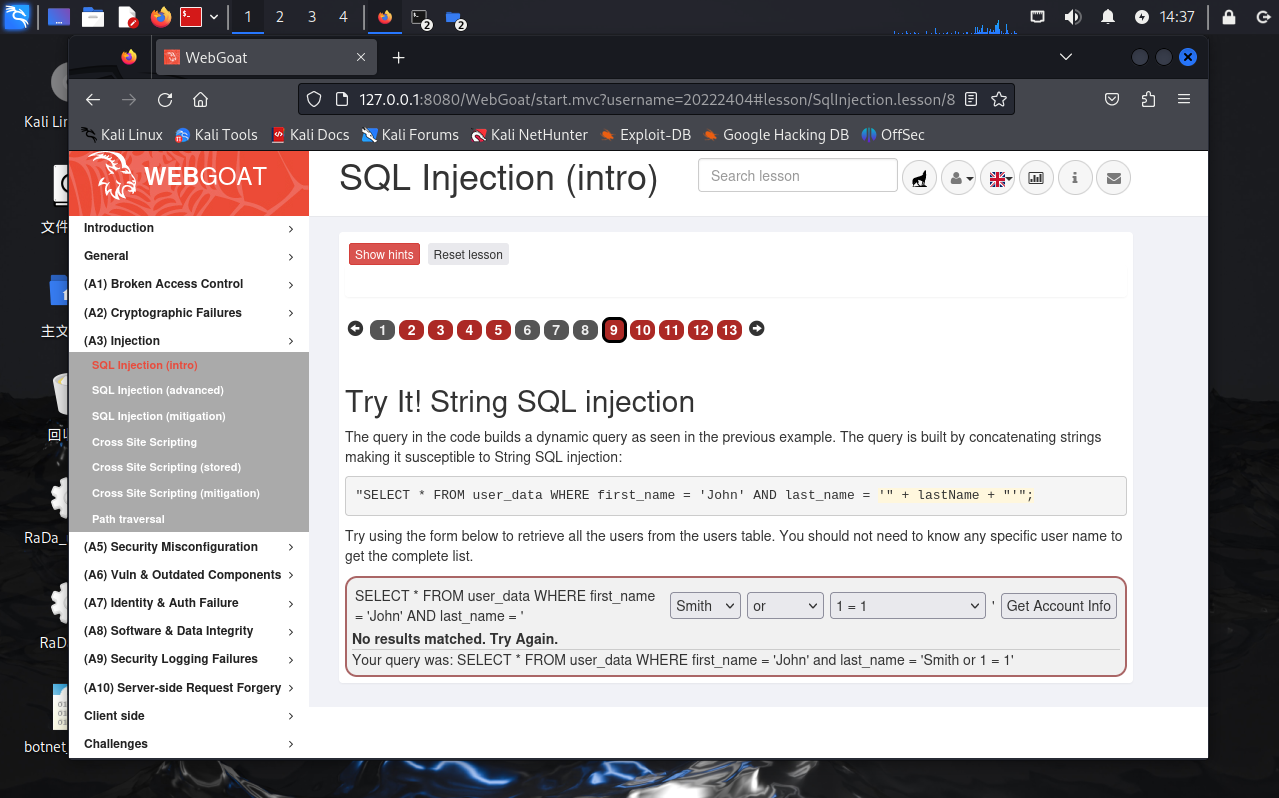This screenshot has width=1279, height=798.
Task: Go to lesson page 13
Action: [729, 330]
